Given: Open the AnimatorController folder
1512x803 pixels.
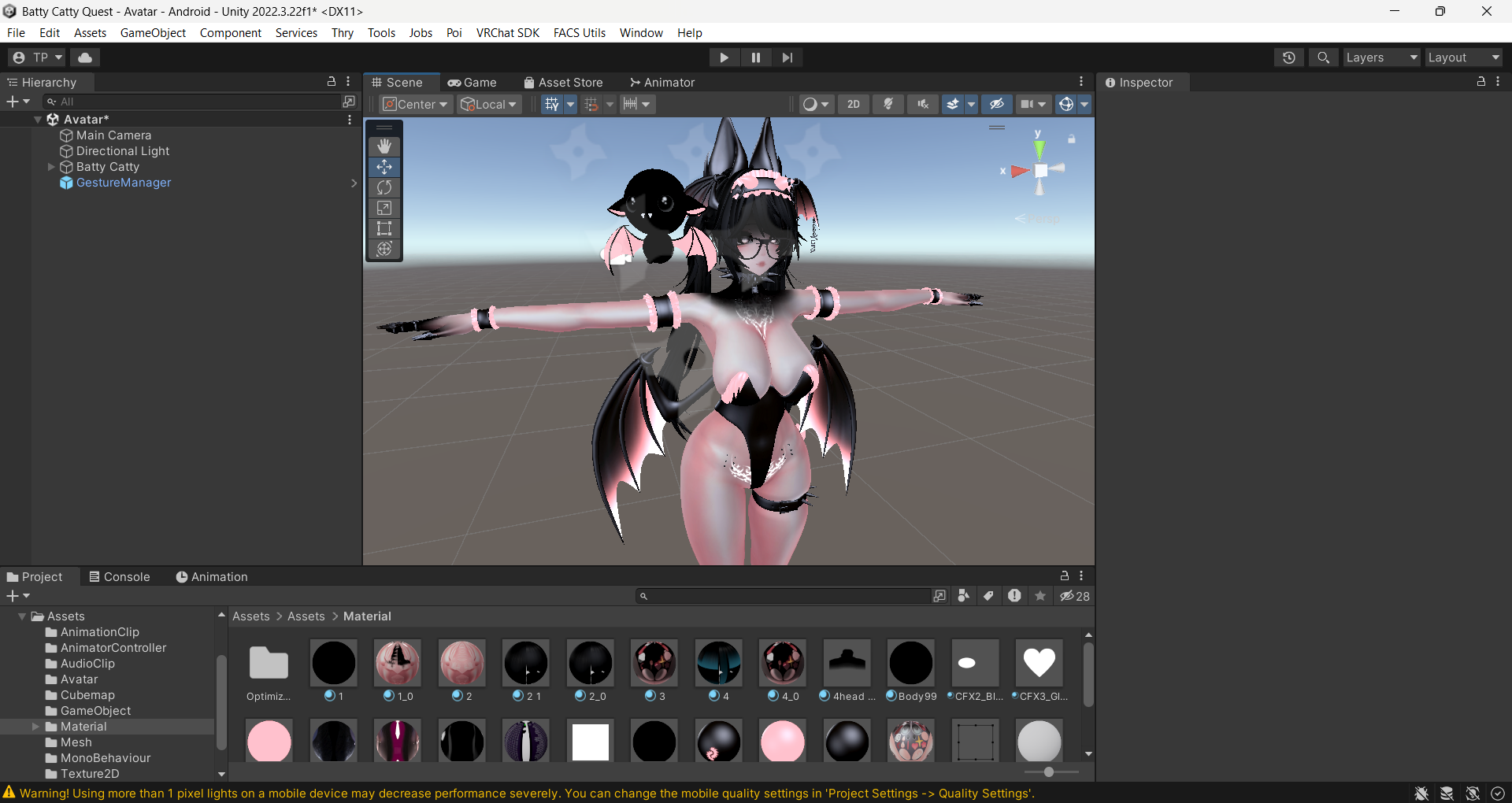Looking at the screenshot, I should pos(113,648).
